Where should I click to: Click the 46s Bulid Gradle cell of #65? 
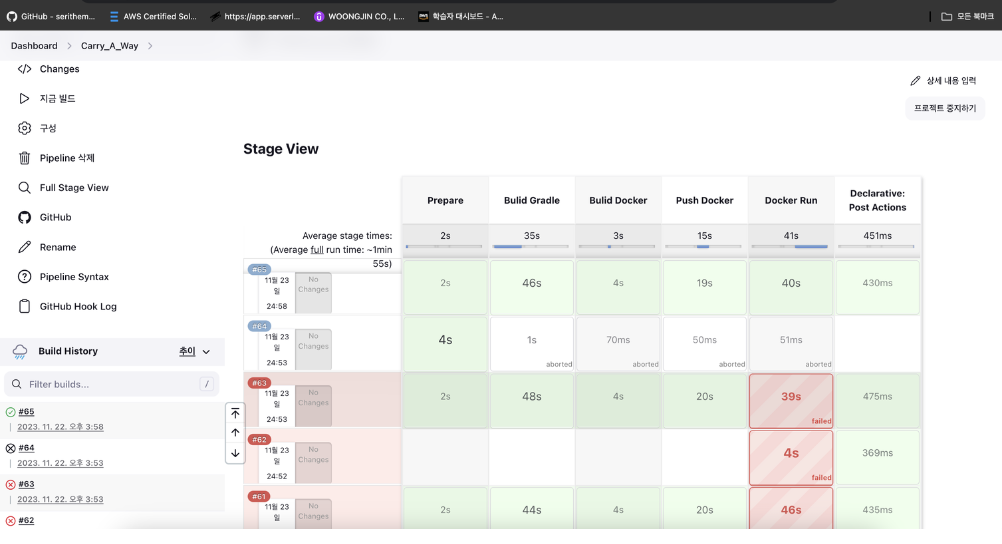(532, 287)
